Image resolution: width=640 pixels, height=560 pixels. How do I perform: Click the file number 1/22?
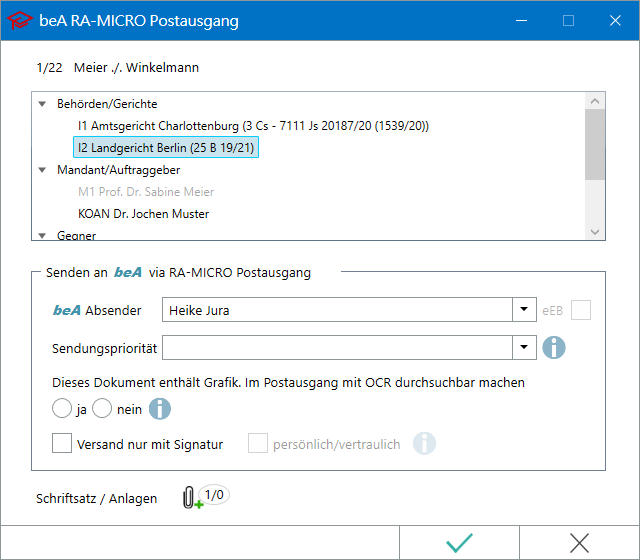49,67
